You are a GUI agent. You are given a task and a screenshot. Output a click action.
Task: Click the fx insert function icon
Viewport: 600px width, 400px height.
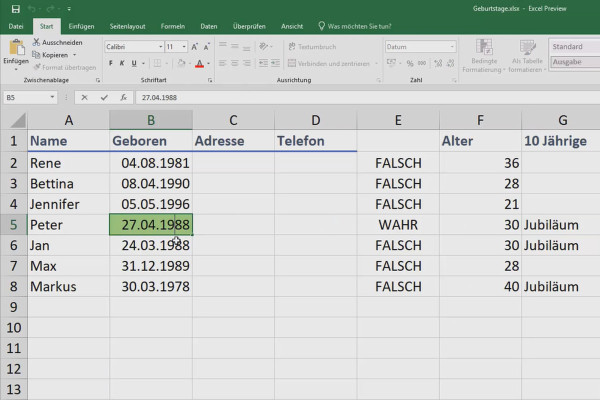click(x=123, y=98)
